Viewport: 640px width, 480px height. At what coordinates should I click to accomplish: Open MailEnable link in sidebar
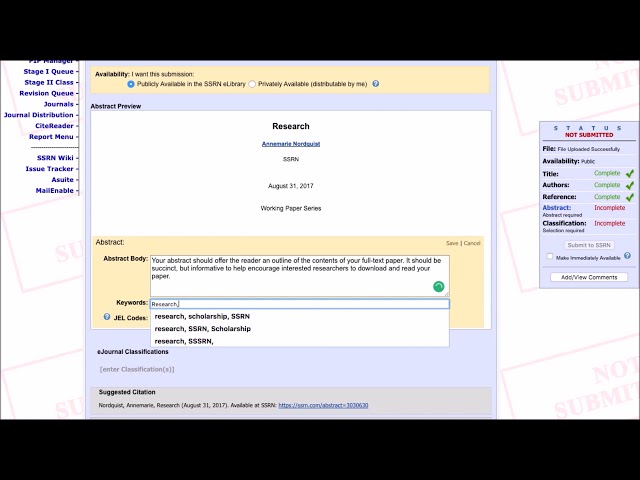pos(55,191)
